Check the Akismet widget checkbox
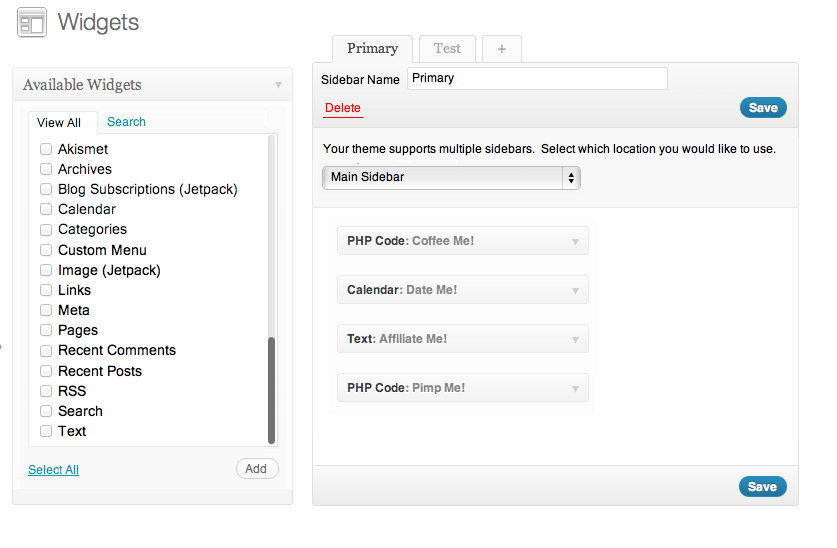This screenshot has width=837, height=548. point(46,149)
